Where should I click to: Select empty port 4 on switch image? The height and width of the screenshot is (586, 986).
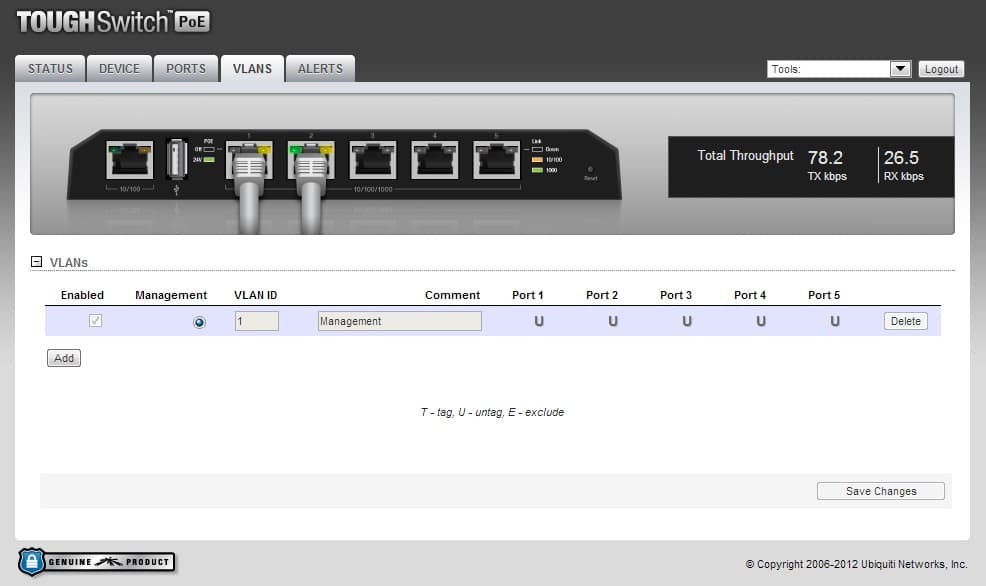point(435,160)
